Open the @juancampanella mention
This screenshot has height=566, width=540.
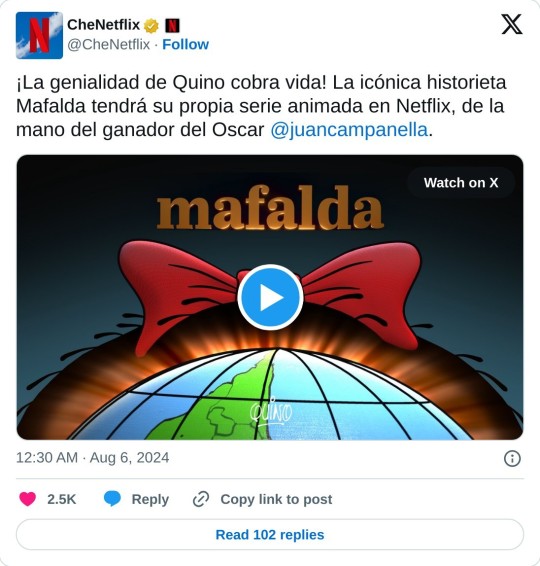tap(349, 130)
